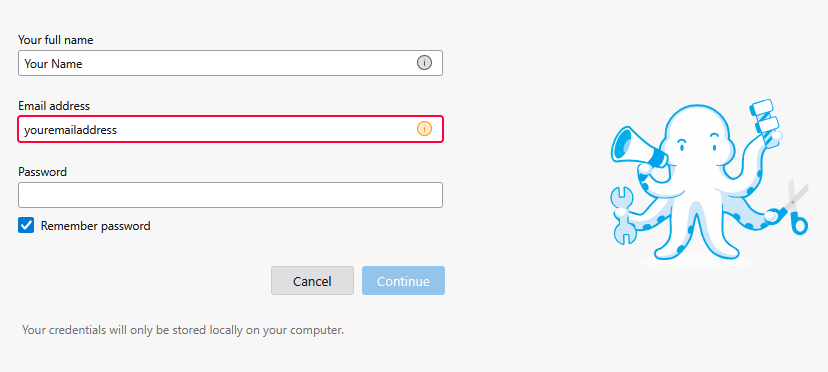
Task: Click the credentials stored locally notice text
Action: [183, 330]
